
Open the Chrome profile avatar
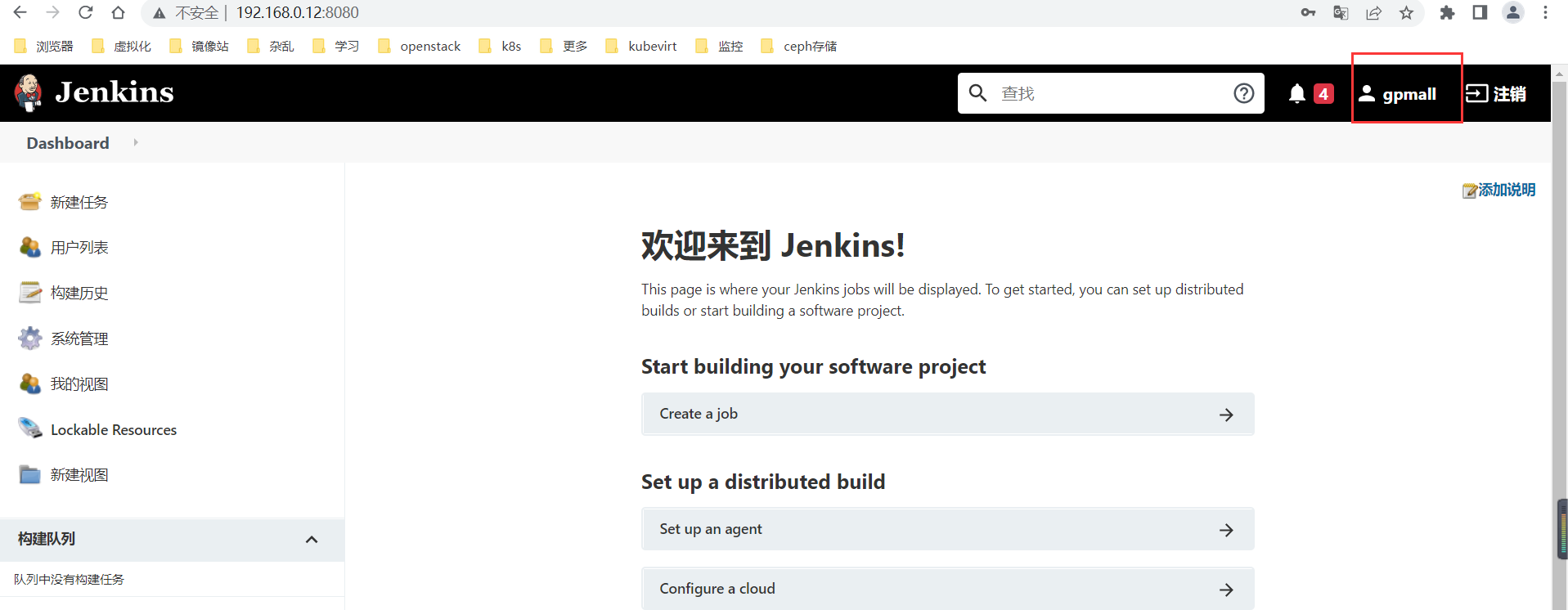[1513, 12]
